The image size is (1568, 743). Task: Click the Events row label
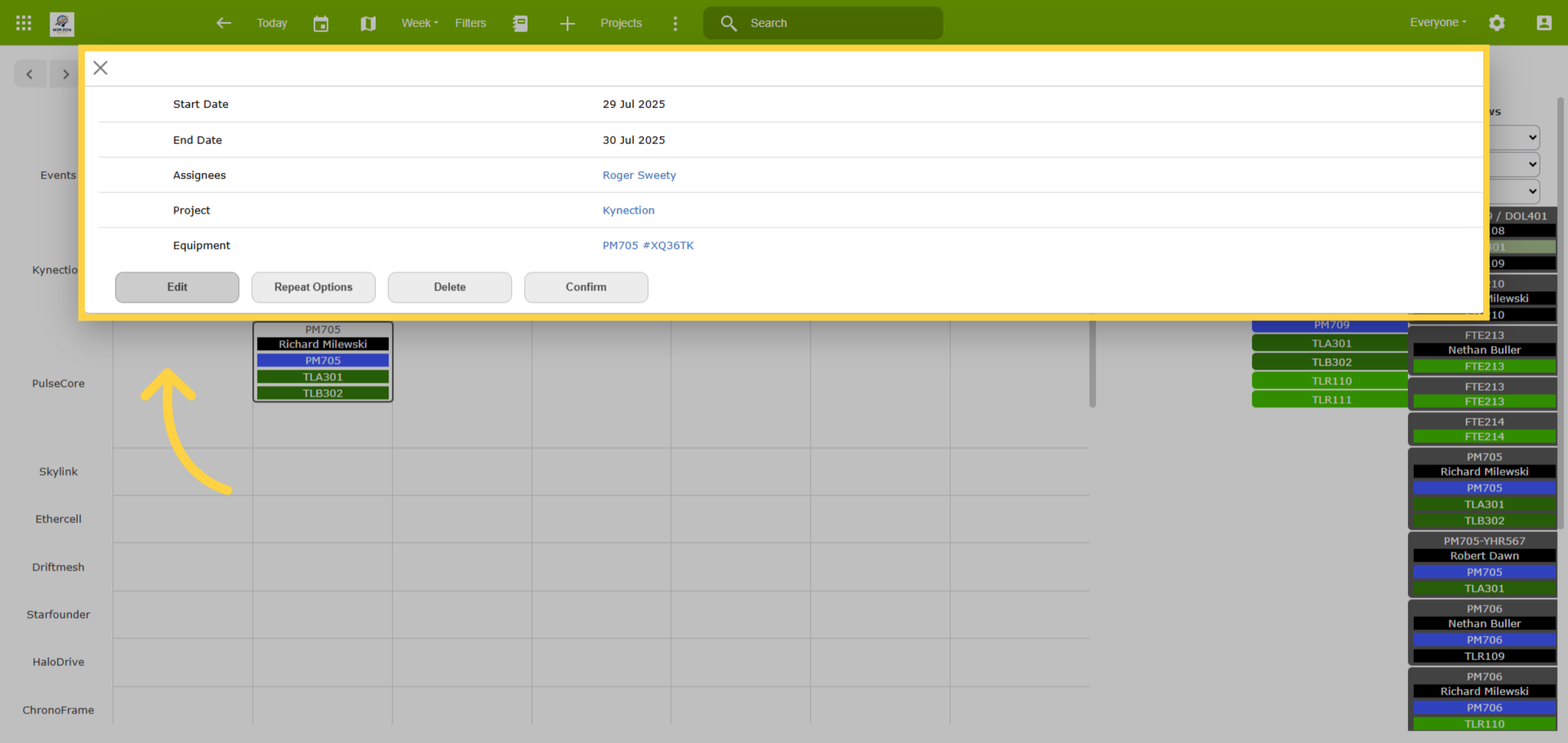click(58, 175)
